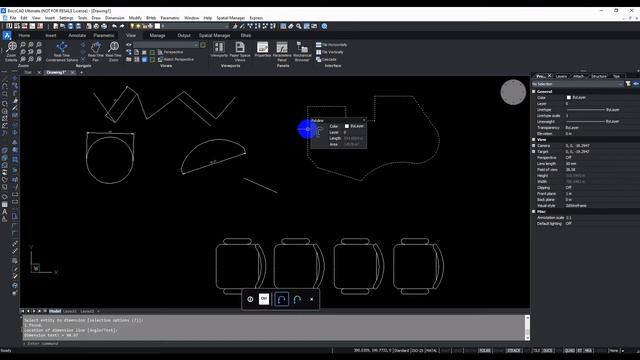Expand the Target property row
640x360 pixels.
[x=534, y=151]
